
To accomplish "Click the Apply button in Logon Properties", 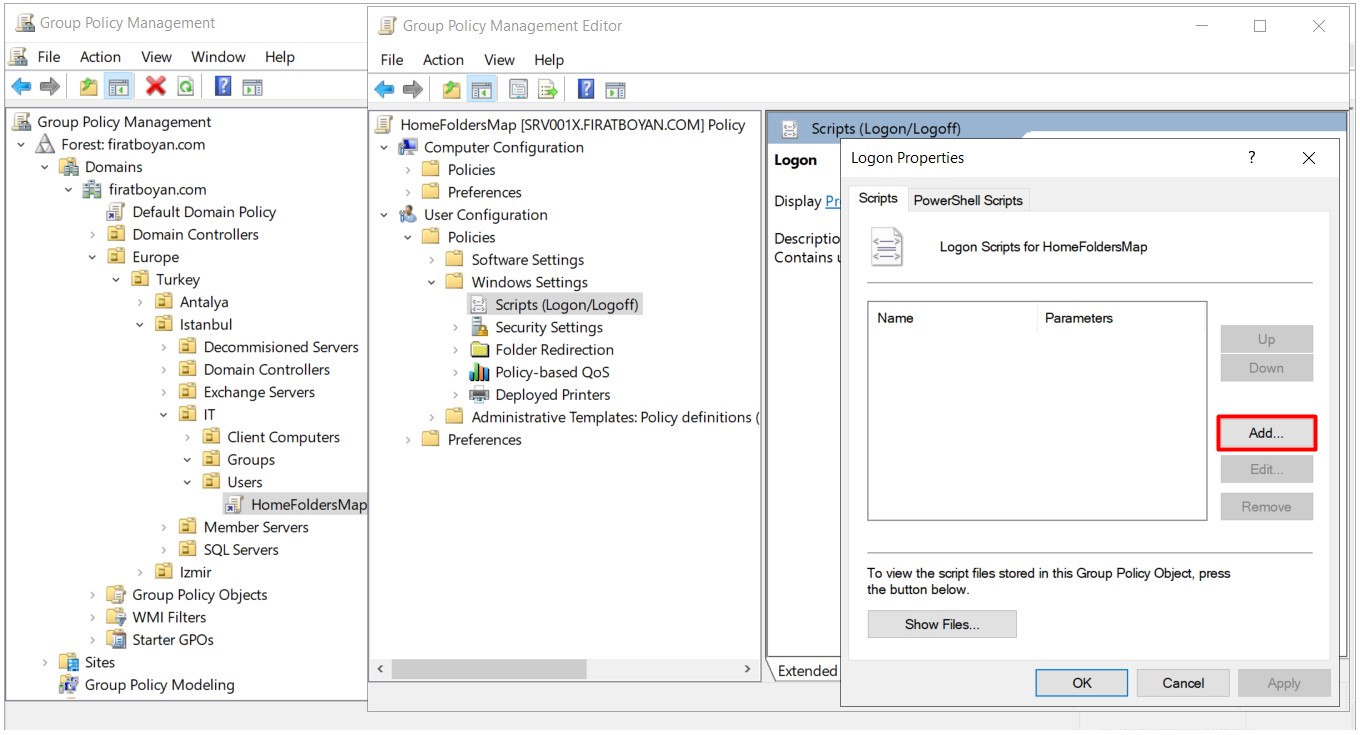I will 1284,683.
